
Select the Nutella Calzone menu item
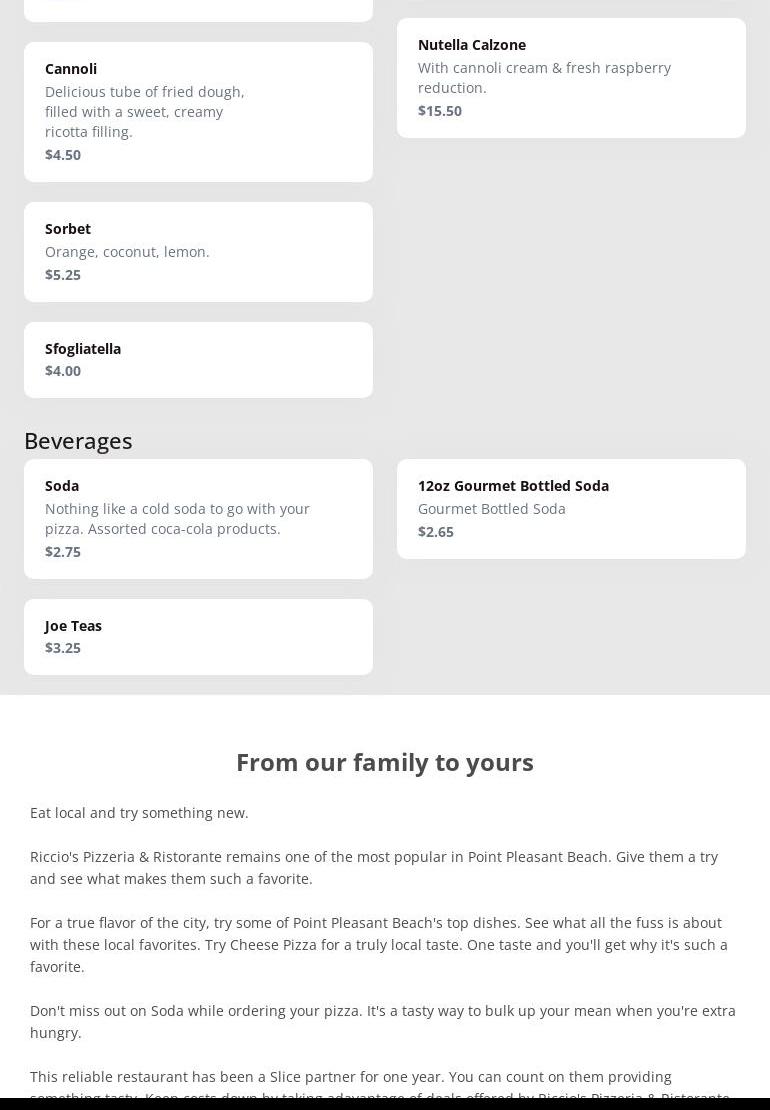471,45
